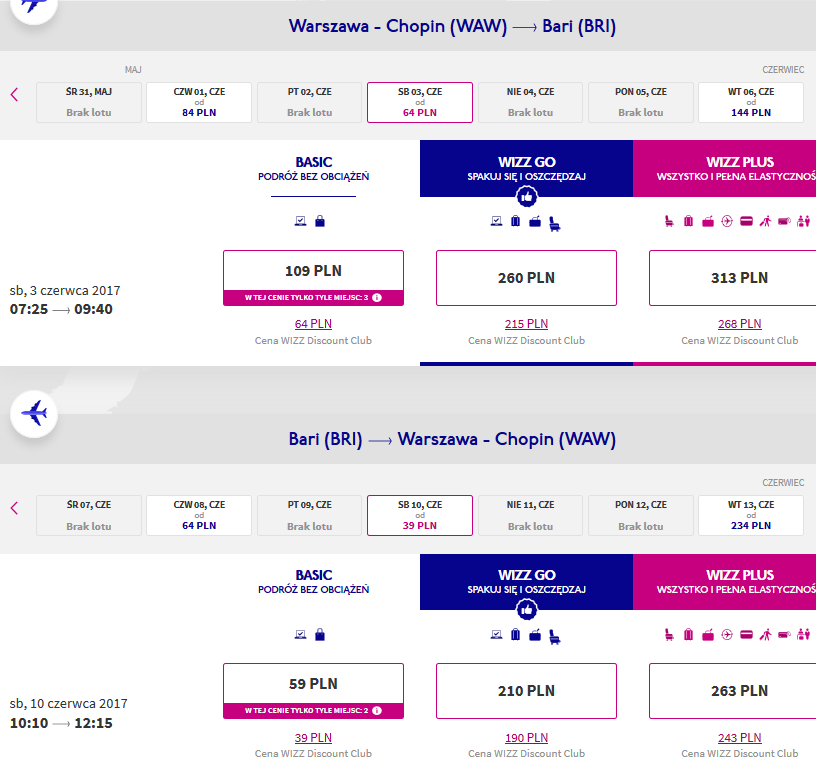Click the pink seat icon under outbound WIZZ PLUS

669,221
